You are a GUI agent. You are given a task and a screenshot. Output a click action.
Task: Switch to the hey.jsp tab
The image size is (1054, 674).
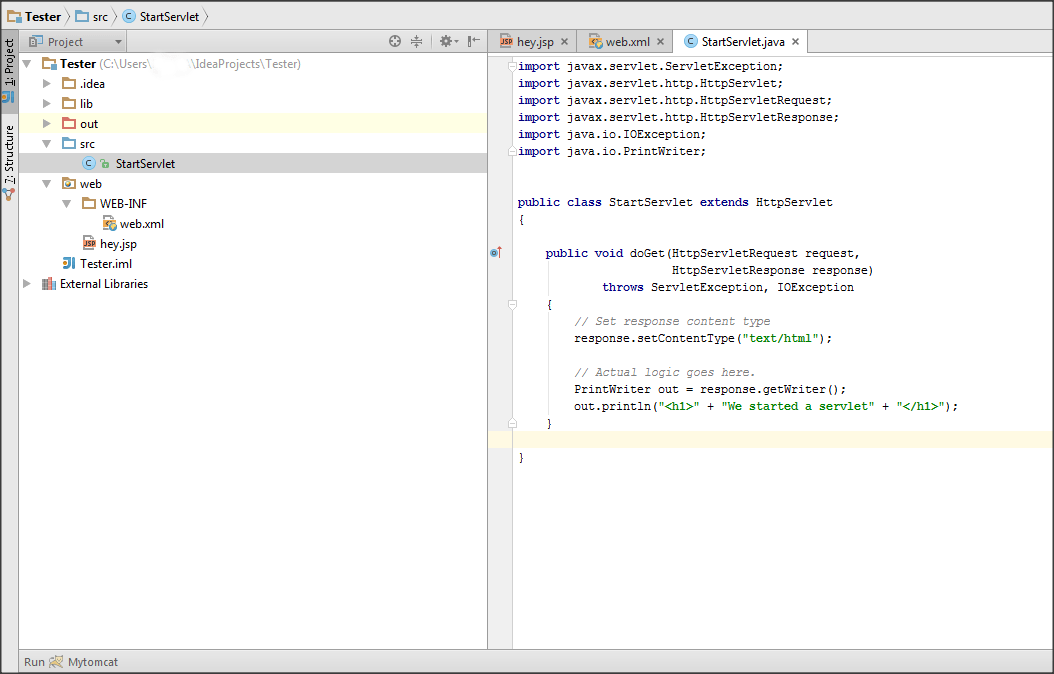click(x=533, y=42)
